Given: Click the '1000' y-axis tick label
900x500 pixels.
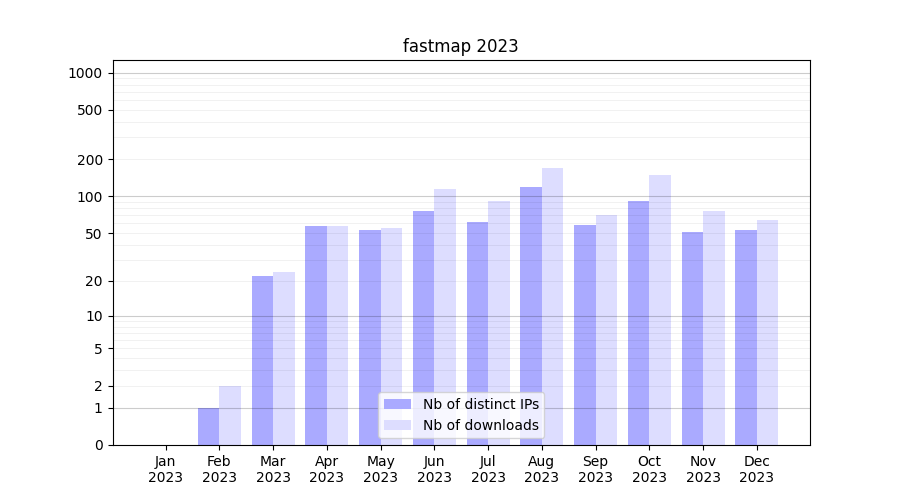Looking at the screenshot, I should pyautogui.click(x=85, y=73).
